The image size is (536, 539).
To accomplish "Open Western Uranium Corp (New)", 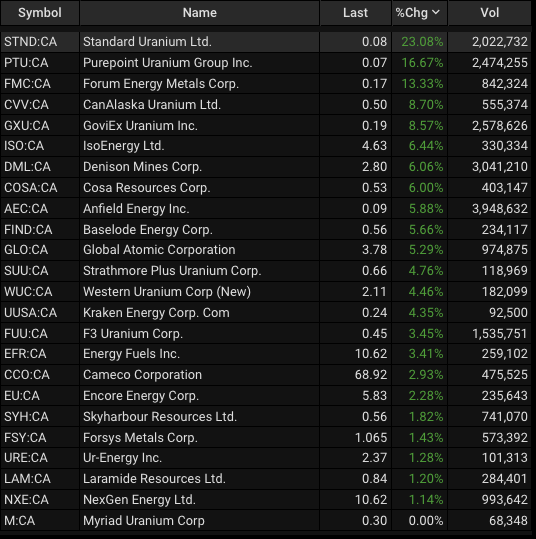I will pos(167,292).
